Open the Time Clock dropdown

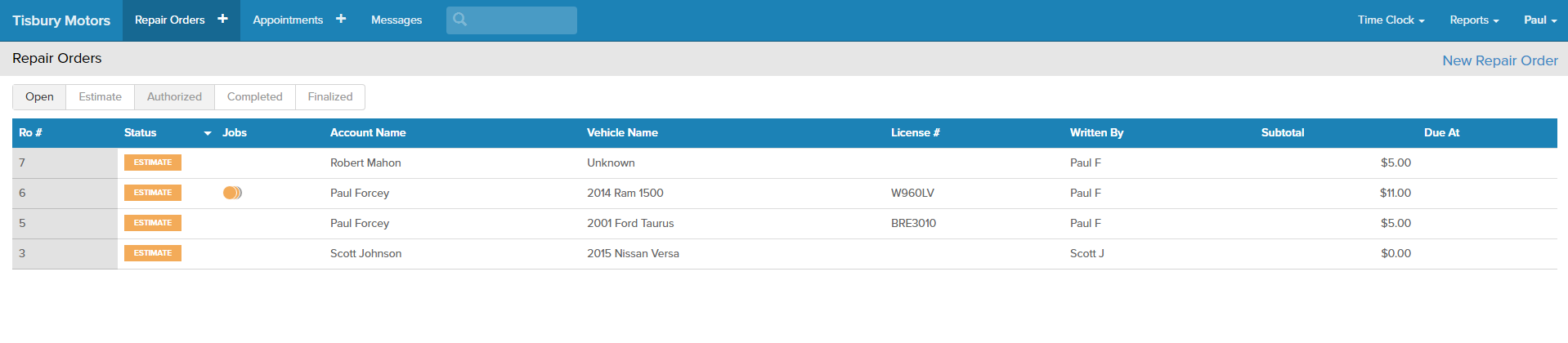pyautogui.click(x=1391, y=20)
